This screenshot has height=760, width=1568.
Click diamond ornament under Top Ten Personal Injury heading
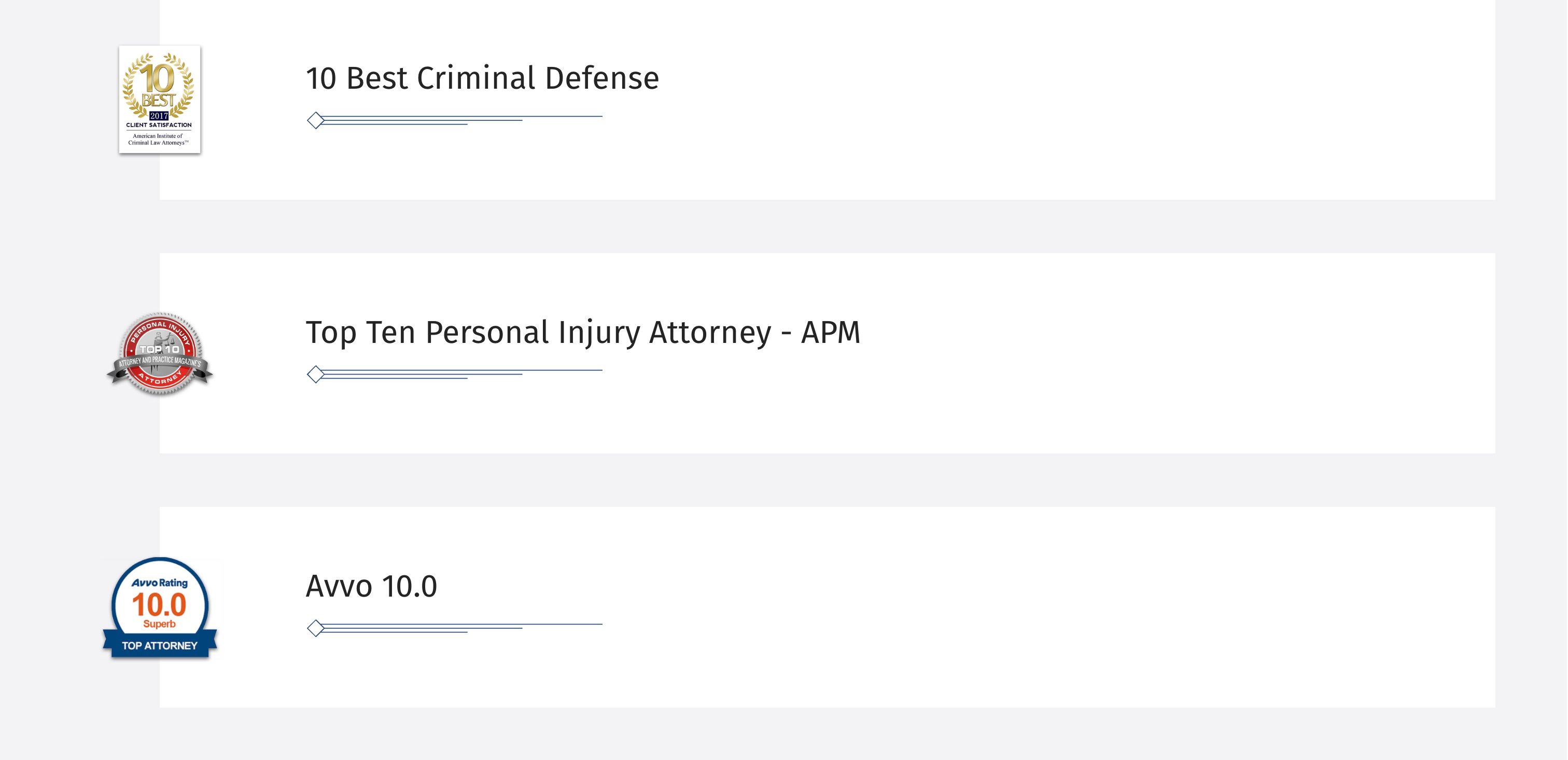tap(315, 375)
